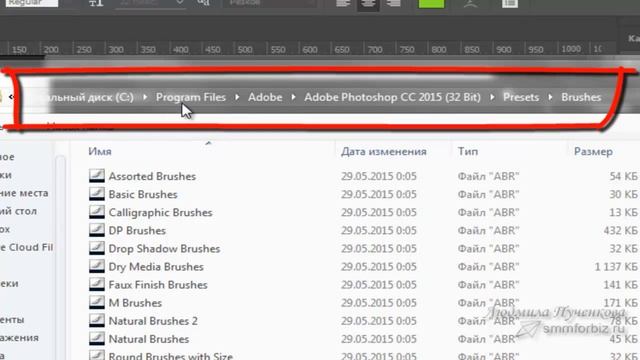Select the Faux Finish Brushes file icon
The image size is (640, 360).
click(x=97, y=284)
